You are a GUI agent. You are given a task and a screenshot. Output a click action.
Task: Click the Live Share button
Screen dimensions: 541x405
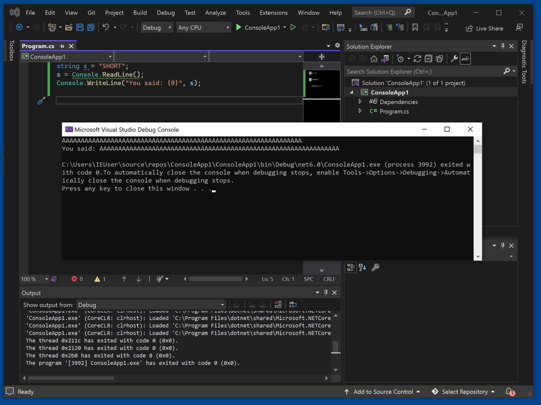[484, 28]
